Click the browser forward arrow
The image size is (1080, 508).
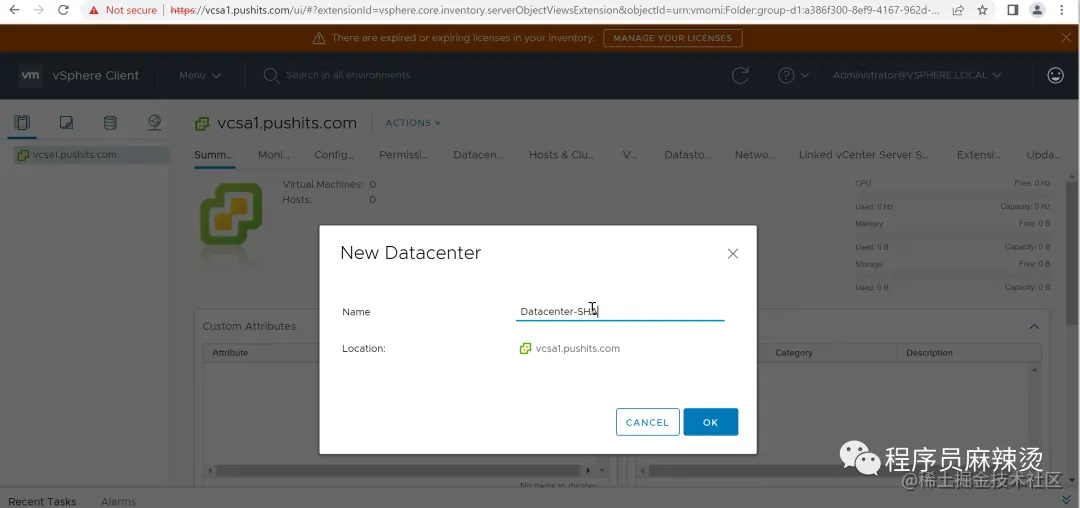[x=39, y=10]
